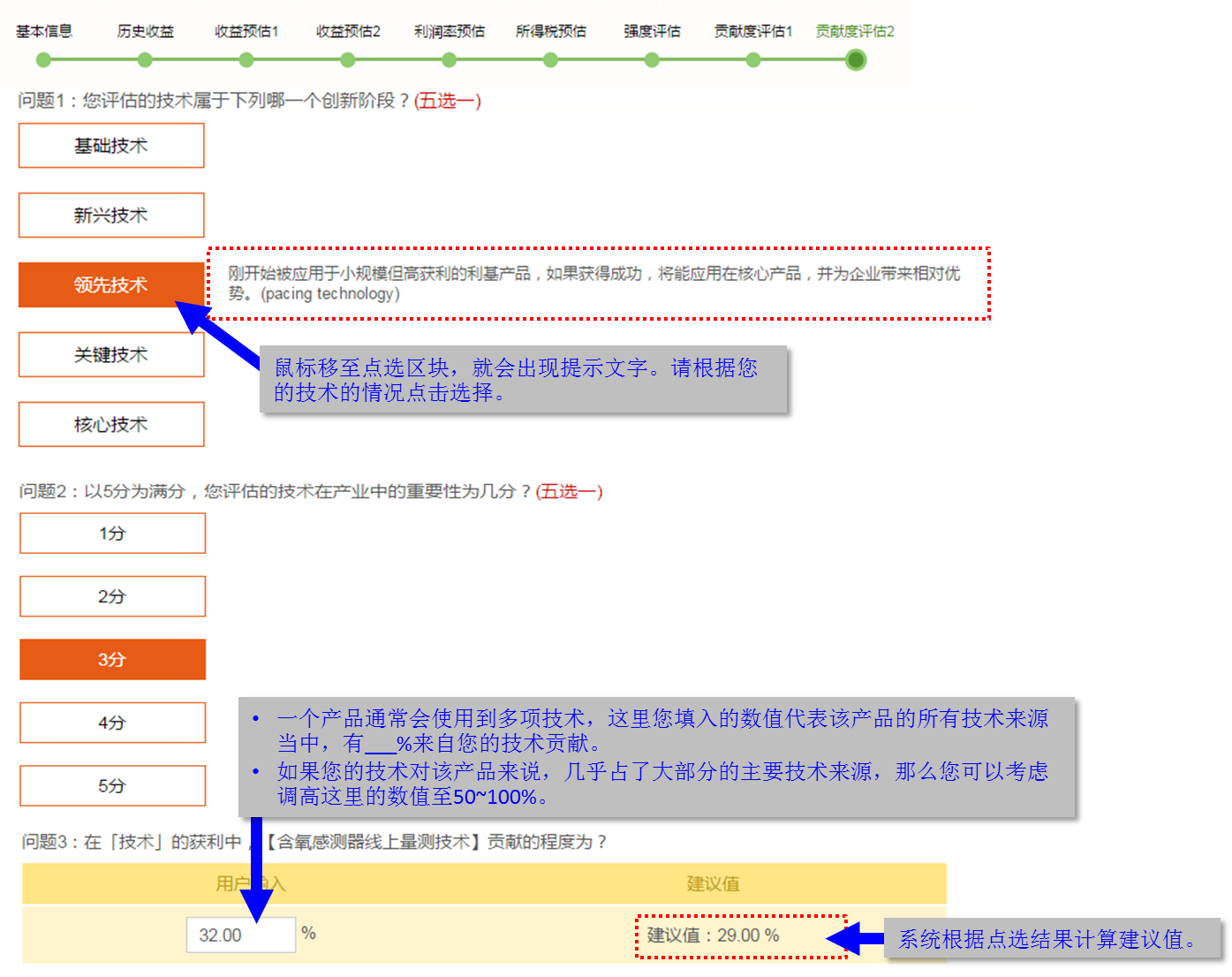Go to the 基本信息 step
Screen dimensions: 1232x977
(44, 31)
